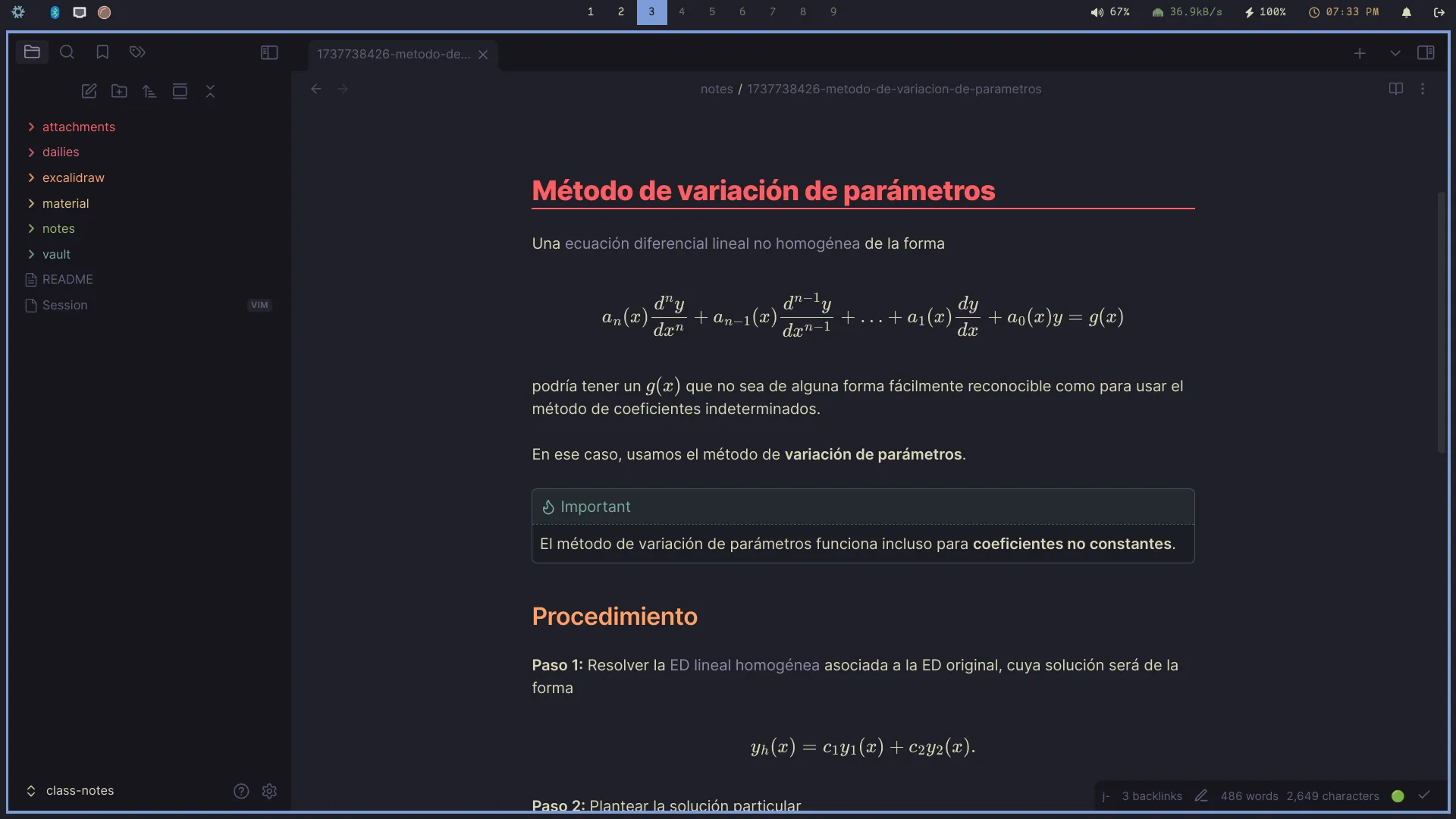The image size is (1456, 819).
Task: Follow the ED lineal homogénea link
Action: (744, 665)
